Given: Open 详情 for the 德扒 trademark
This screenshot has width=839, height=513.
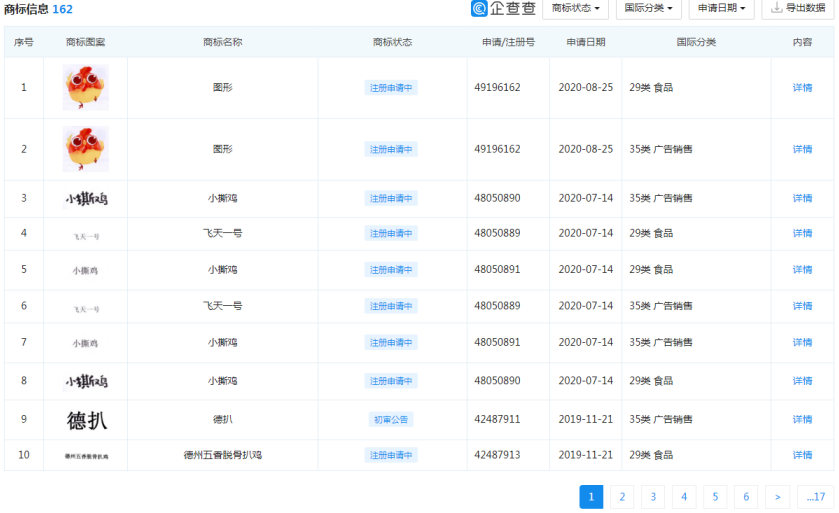Looking at the screenshot, I should pyautogui.click(x=802, y=419).
